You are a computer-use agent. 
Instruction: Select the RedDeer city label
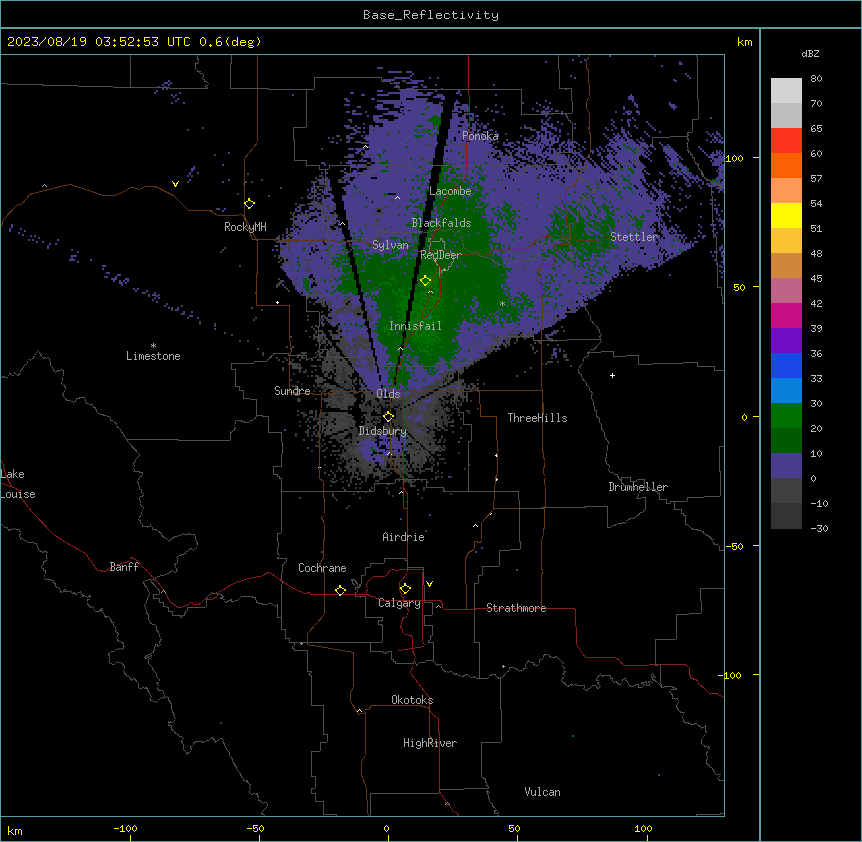click(441, 255)
